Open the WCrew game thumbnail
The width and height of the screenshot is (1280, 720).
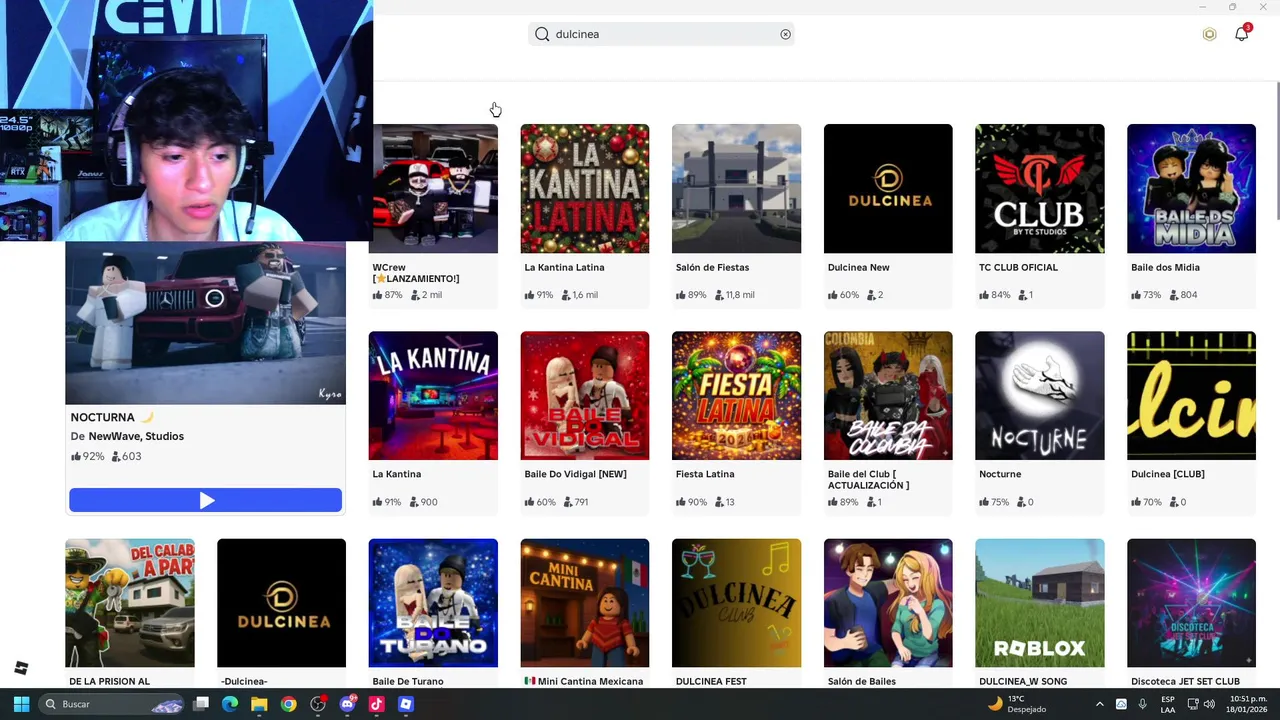(x=433, y=188)
